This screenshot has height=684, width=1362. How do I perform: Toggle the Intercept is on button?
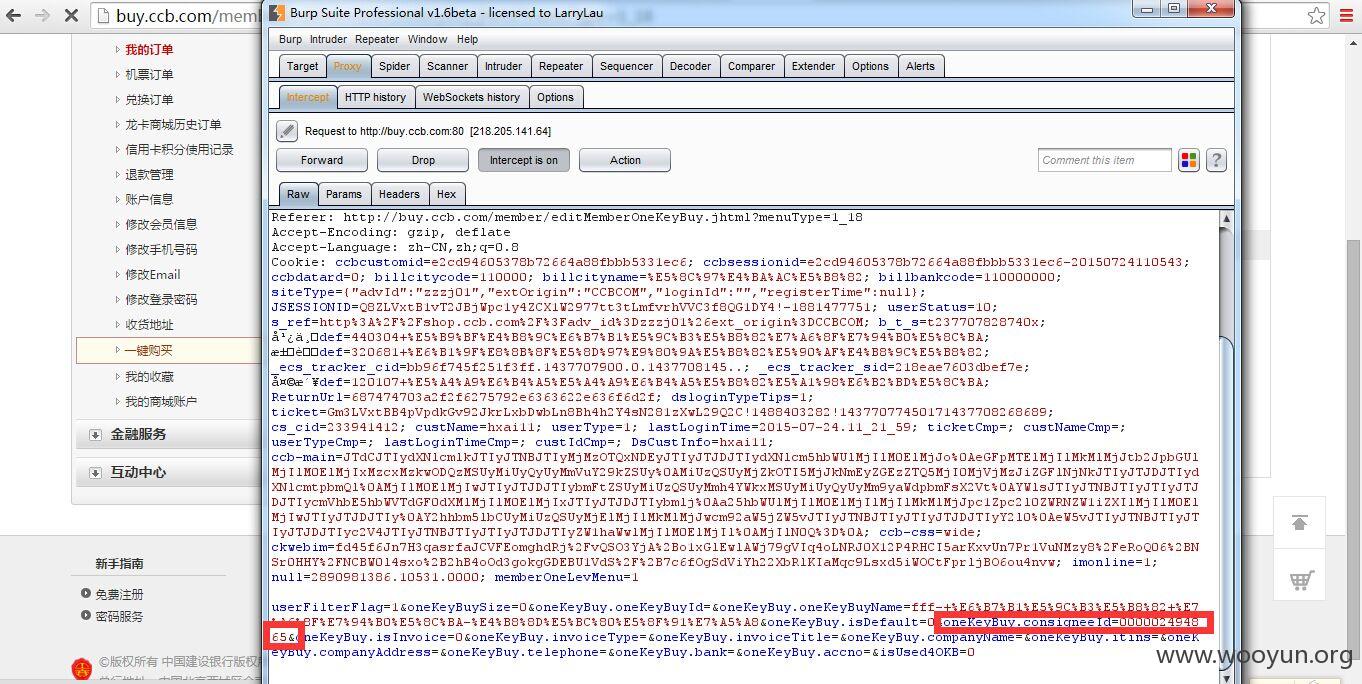tap(524, 160)
